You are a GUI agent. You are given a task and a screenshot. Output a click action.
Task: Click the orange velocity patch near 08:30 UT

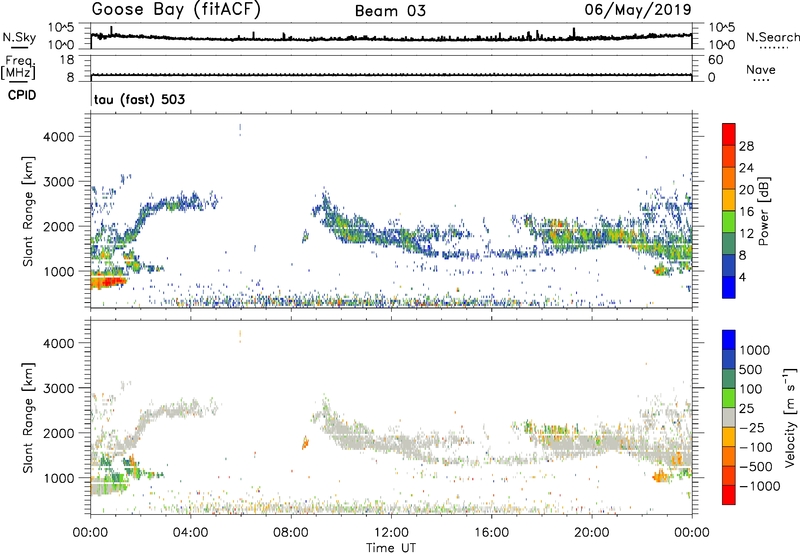click(305, 443)
